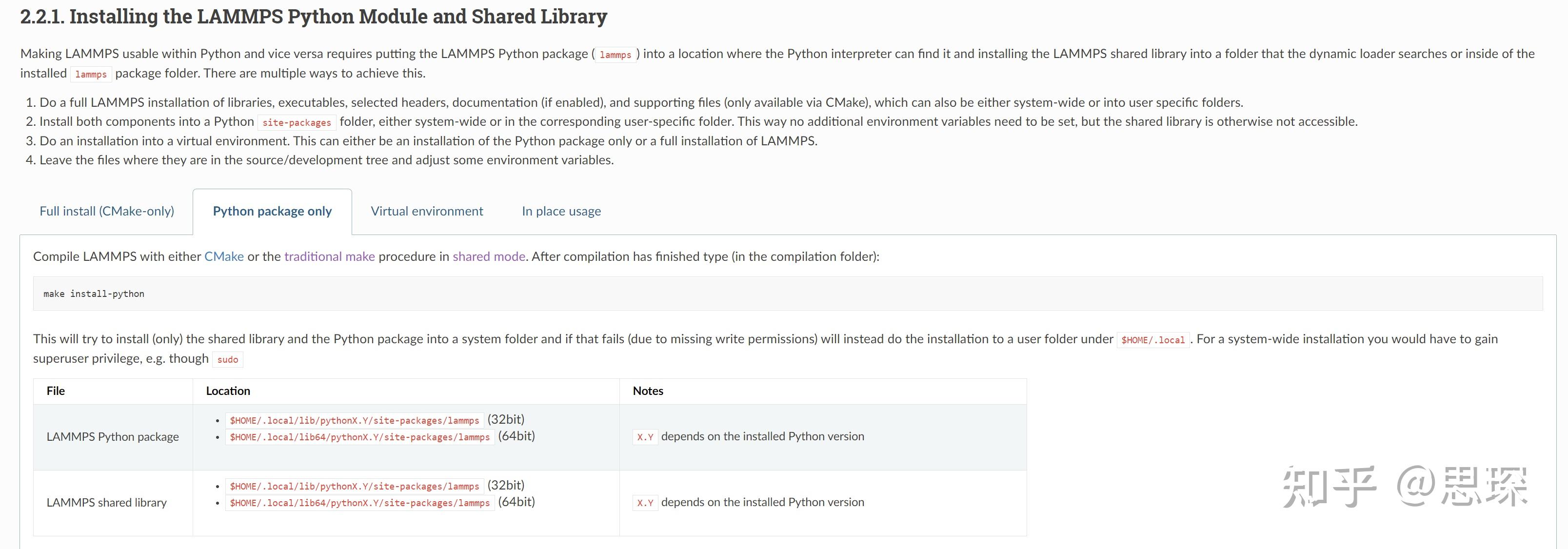Click the $HOME/.local inline code in paragraph
1568x549 pixels.
coord(1152,340)
